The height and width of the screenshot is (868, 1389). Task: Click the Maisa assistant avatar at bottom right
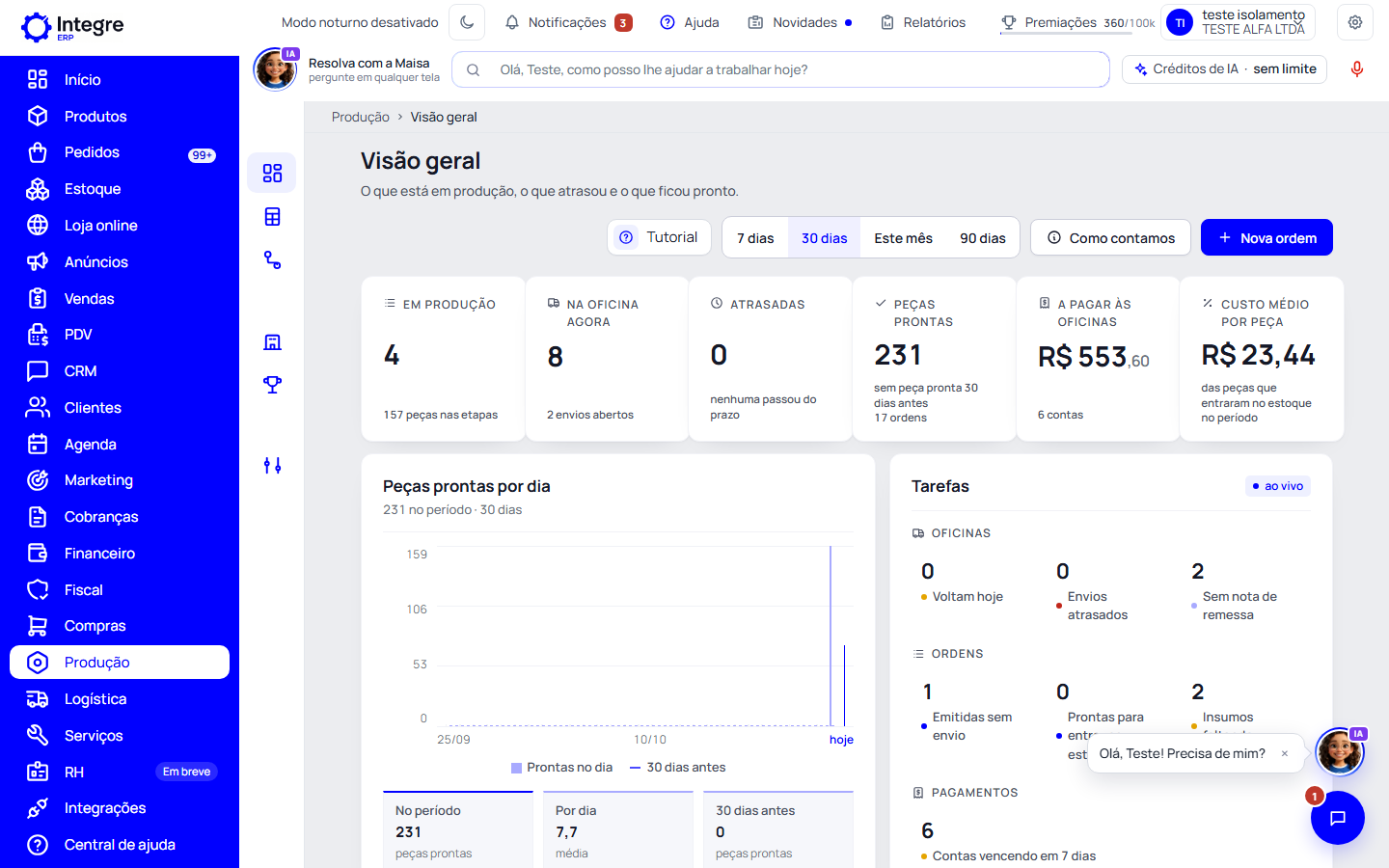[x=1340, y=752]
